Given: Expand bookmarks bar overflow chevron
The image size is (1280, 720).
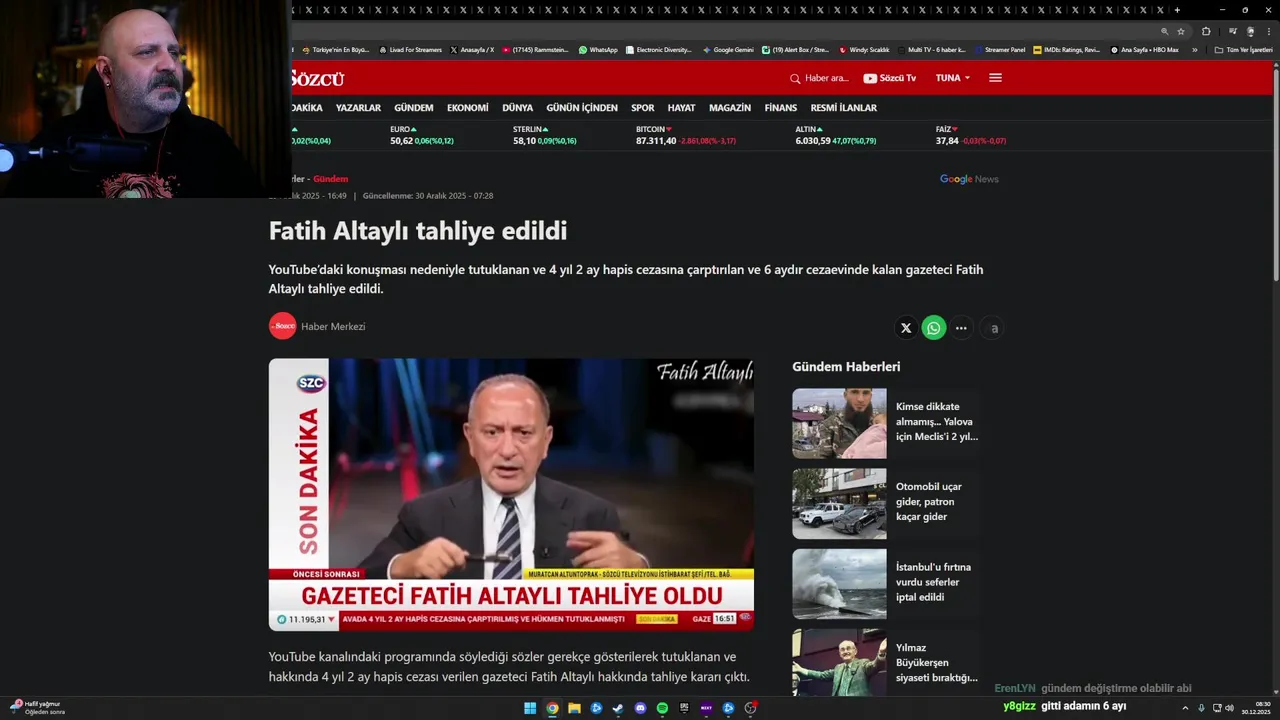Looking at the screenshot, I should (1195, 50).
